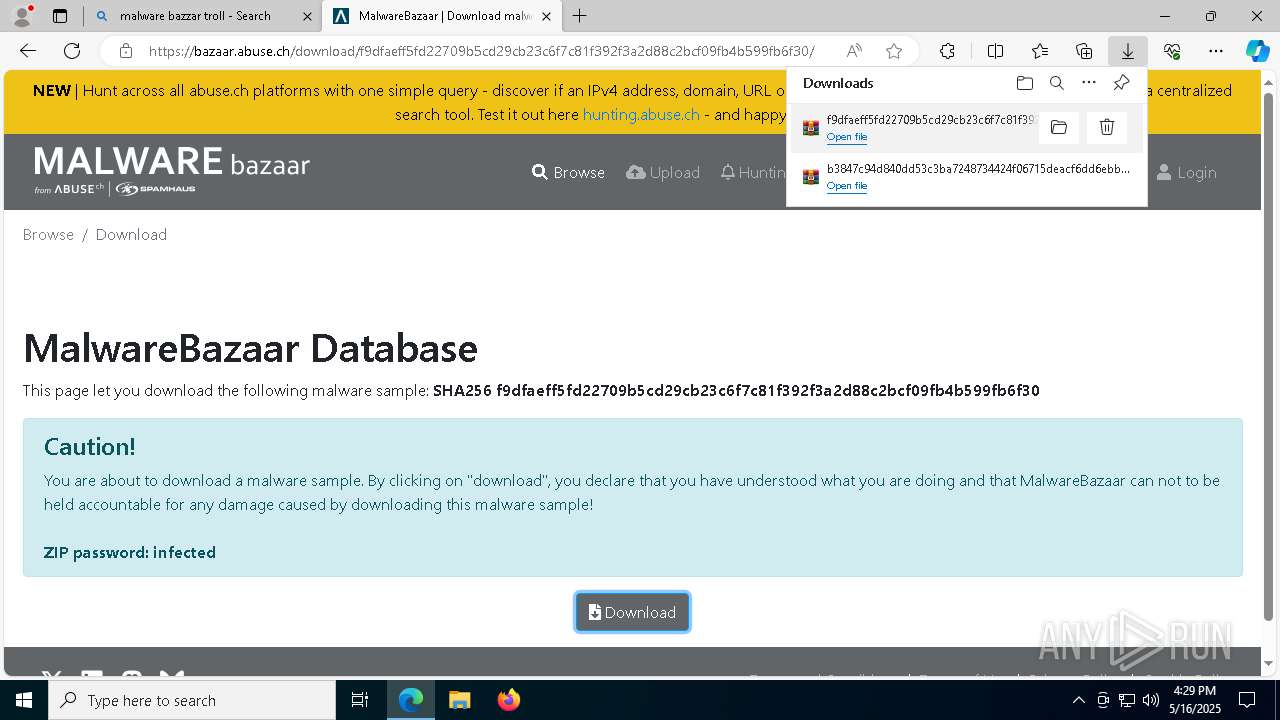Viewport: 1280px width, 720px height.
Task: Open Read aloud icon in address bar
Action: (x=854, y=51)
